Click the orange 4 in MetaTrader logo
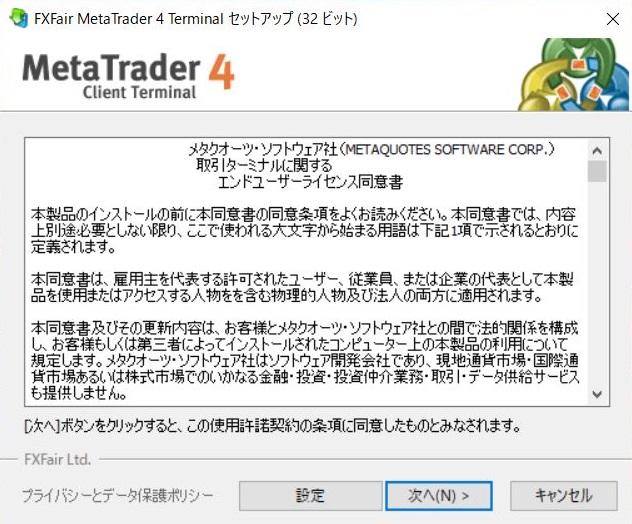The image size is (632, 524). (x=221, y=72)
